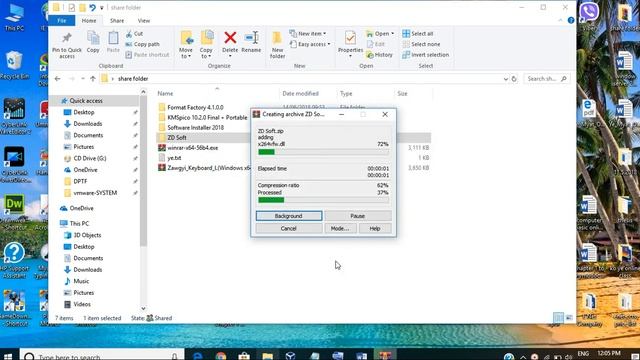Image resolution: width=640 pixels, height=360 pixels.
Task: Click the Search share folder box
Action: coord(547,79)
